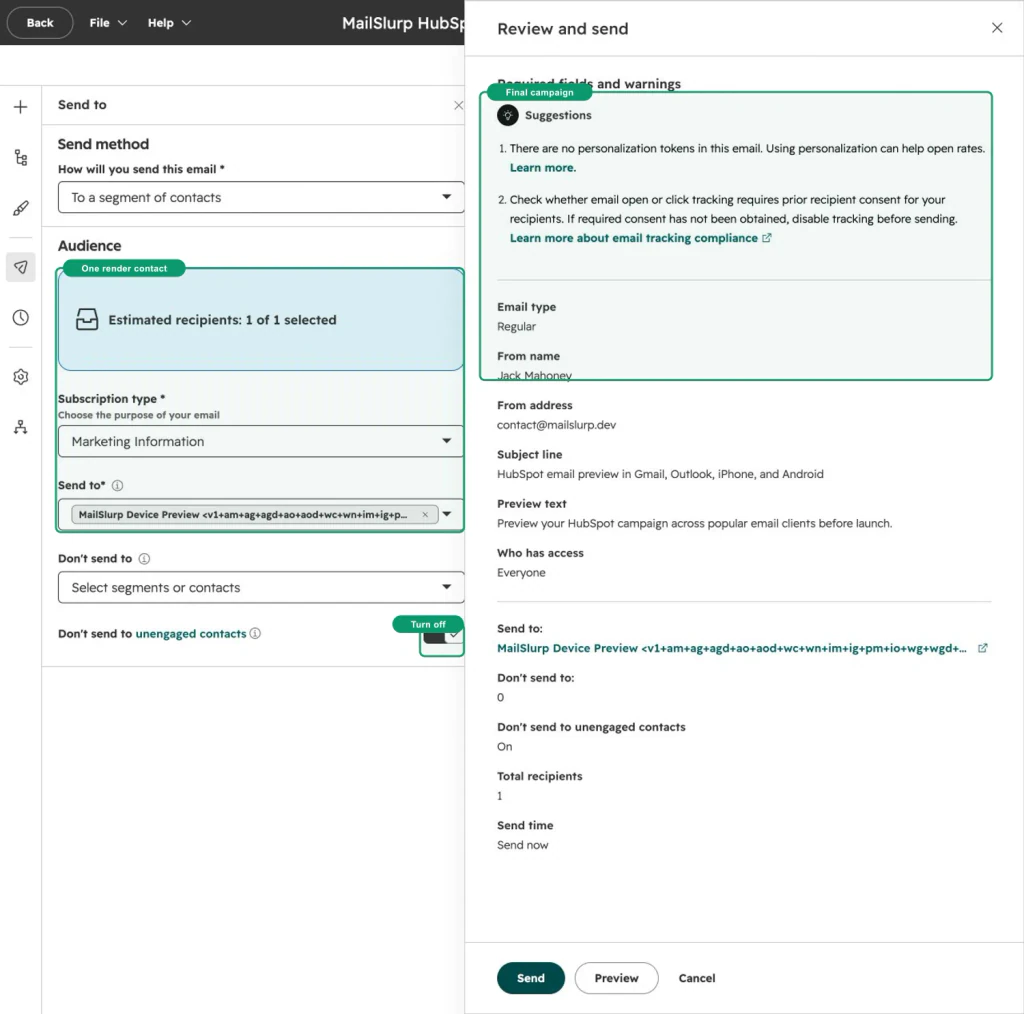Remove MailSlurp Device Preview chip with x
The width and height of the screenshot is (1024, 1014).
pos(425,515)
